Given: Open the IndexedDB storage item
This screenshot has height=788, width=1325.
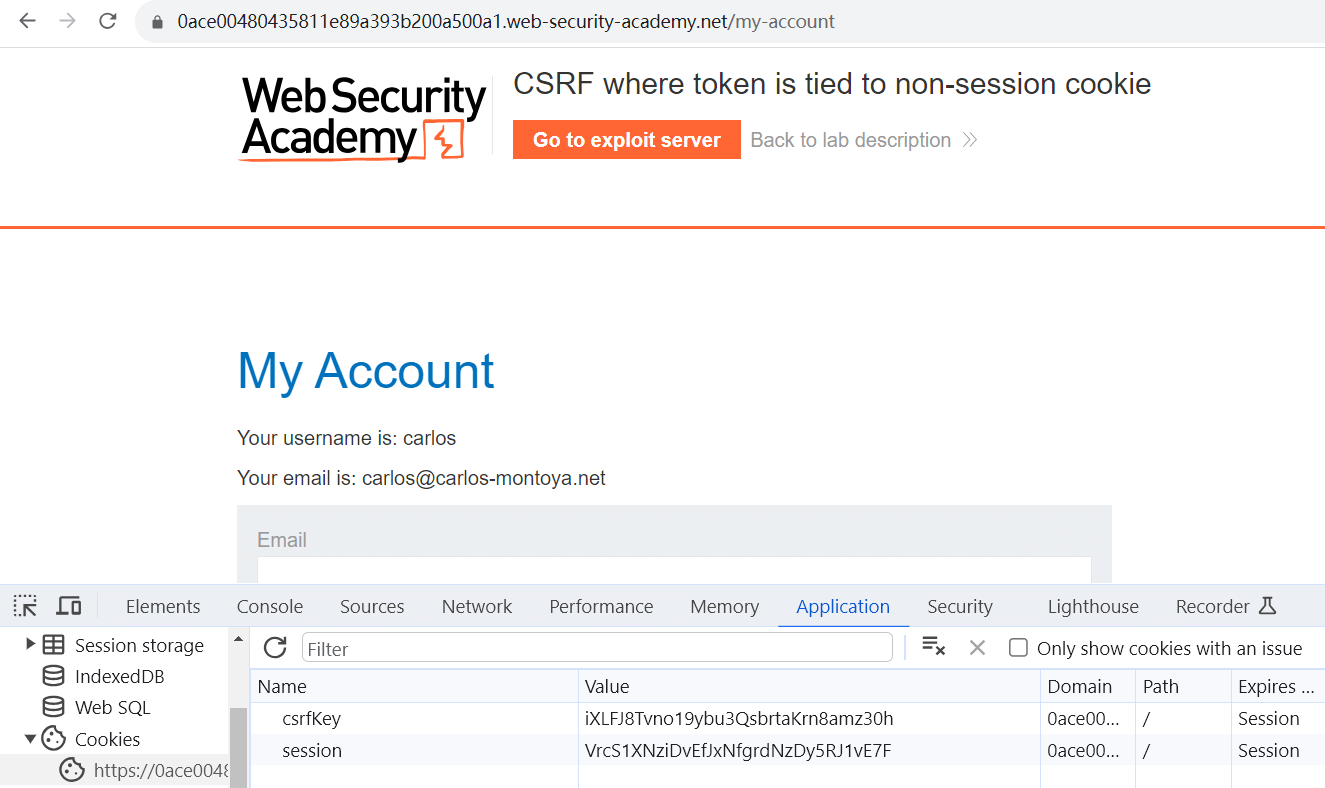Looking at the screenshot, I should [x=119, y=677].
